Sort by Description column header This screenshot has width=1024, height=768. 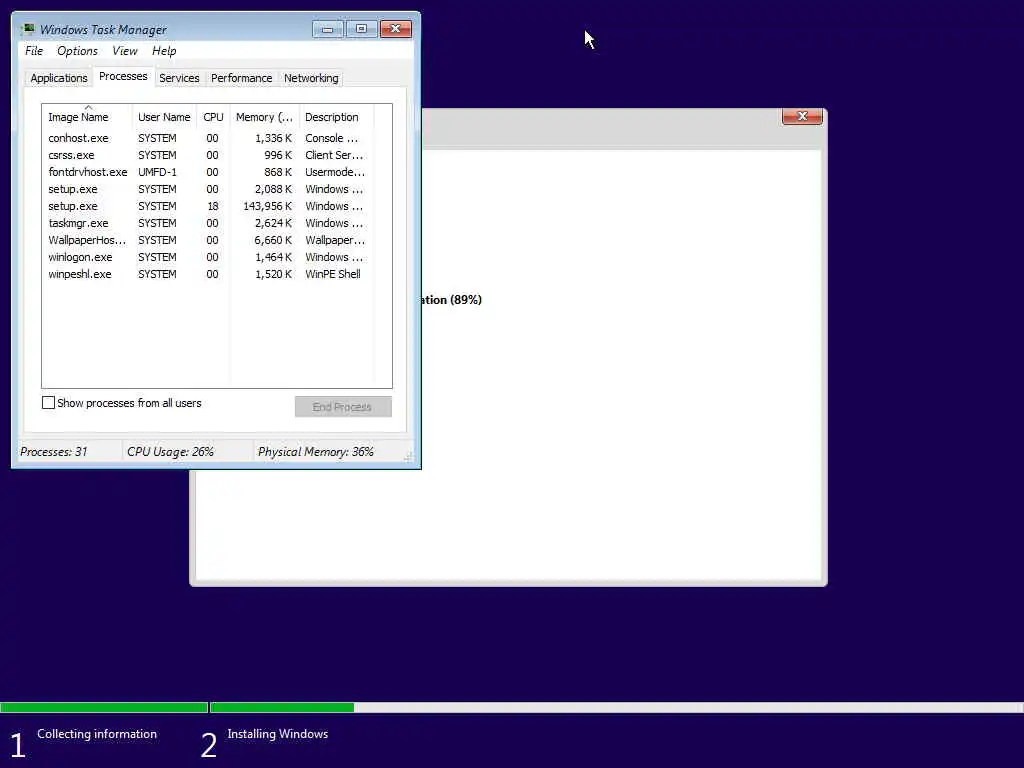pos(336,117)
